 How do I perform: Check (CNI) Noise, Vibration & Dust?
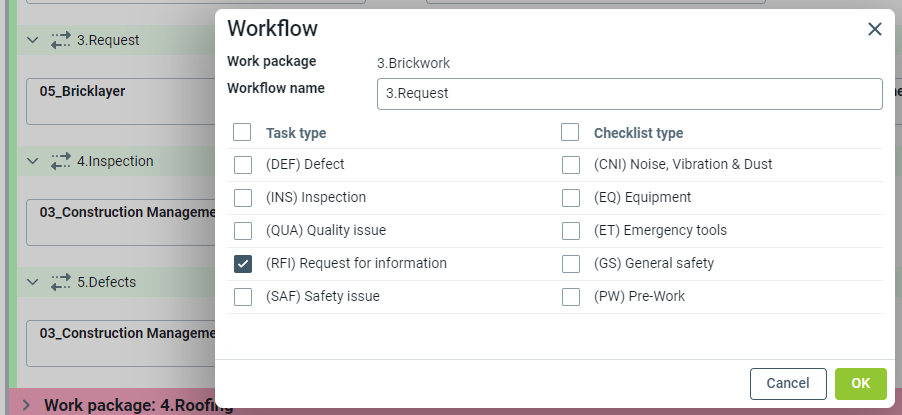coord(570,165)
